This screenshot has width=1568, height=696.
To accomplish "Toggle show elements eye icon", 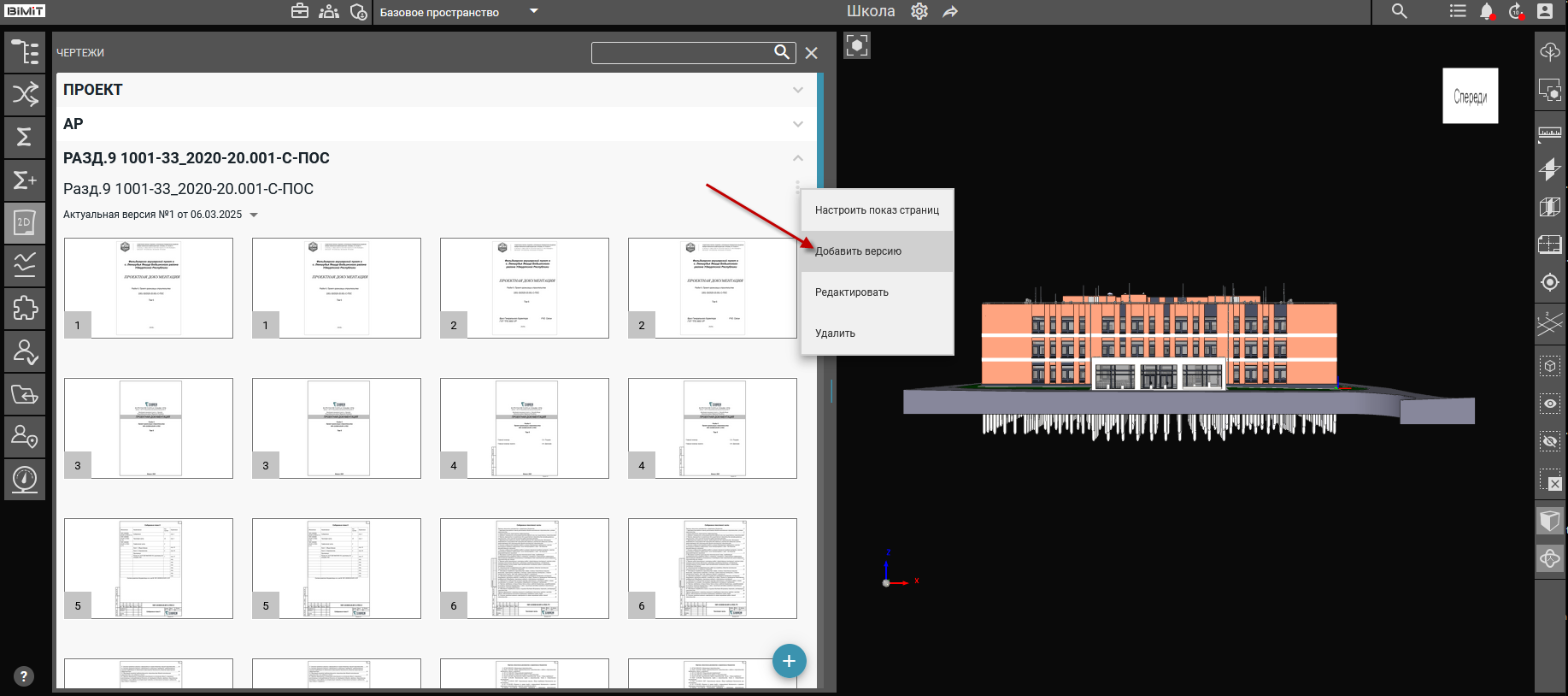I will [1549, 404].
